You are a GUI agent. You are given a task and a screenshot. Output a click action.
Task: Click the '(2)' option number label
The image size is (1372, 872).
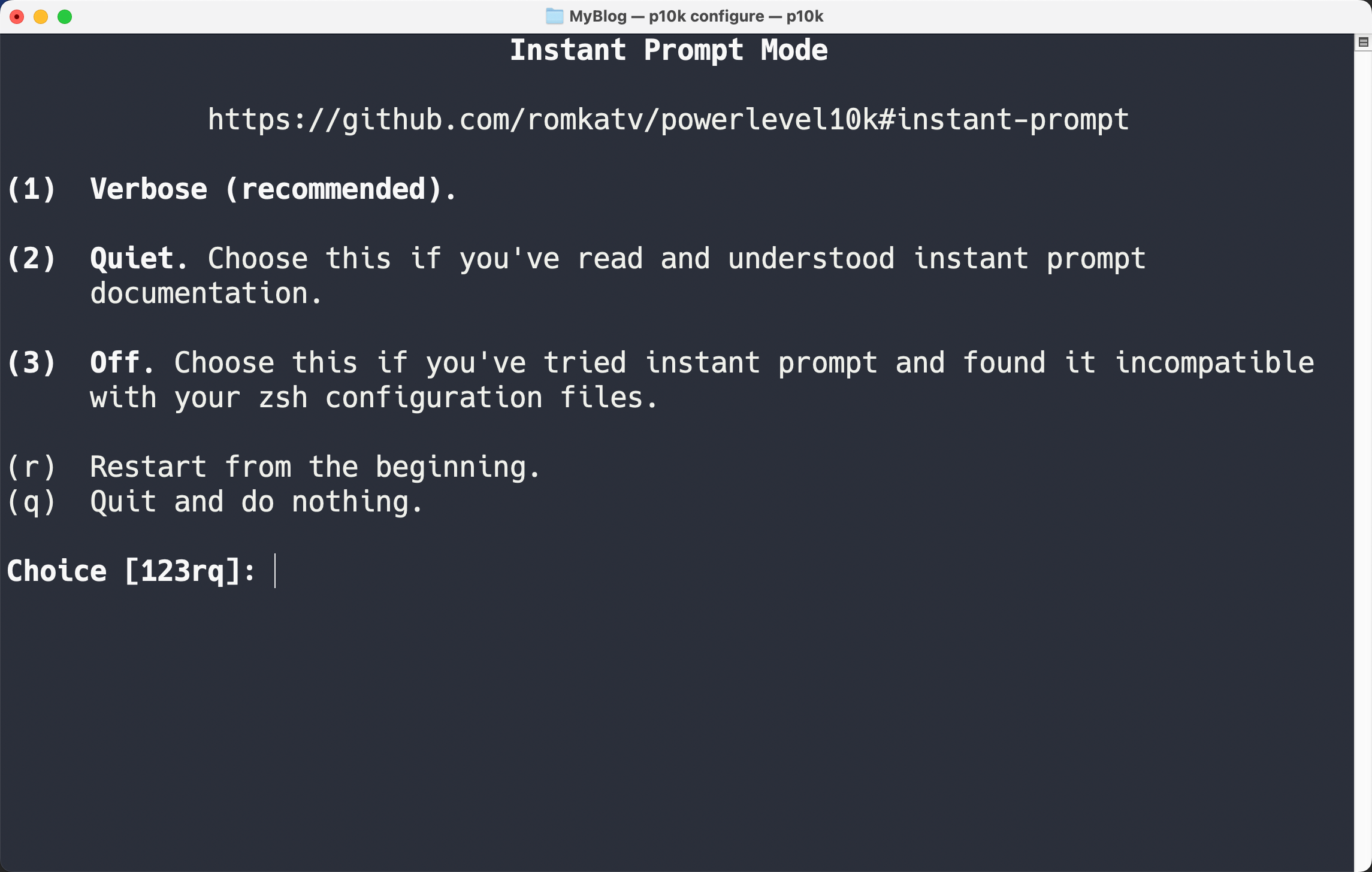[32, 259]
